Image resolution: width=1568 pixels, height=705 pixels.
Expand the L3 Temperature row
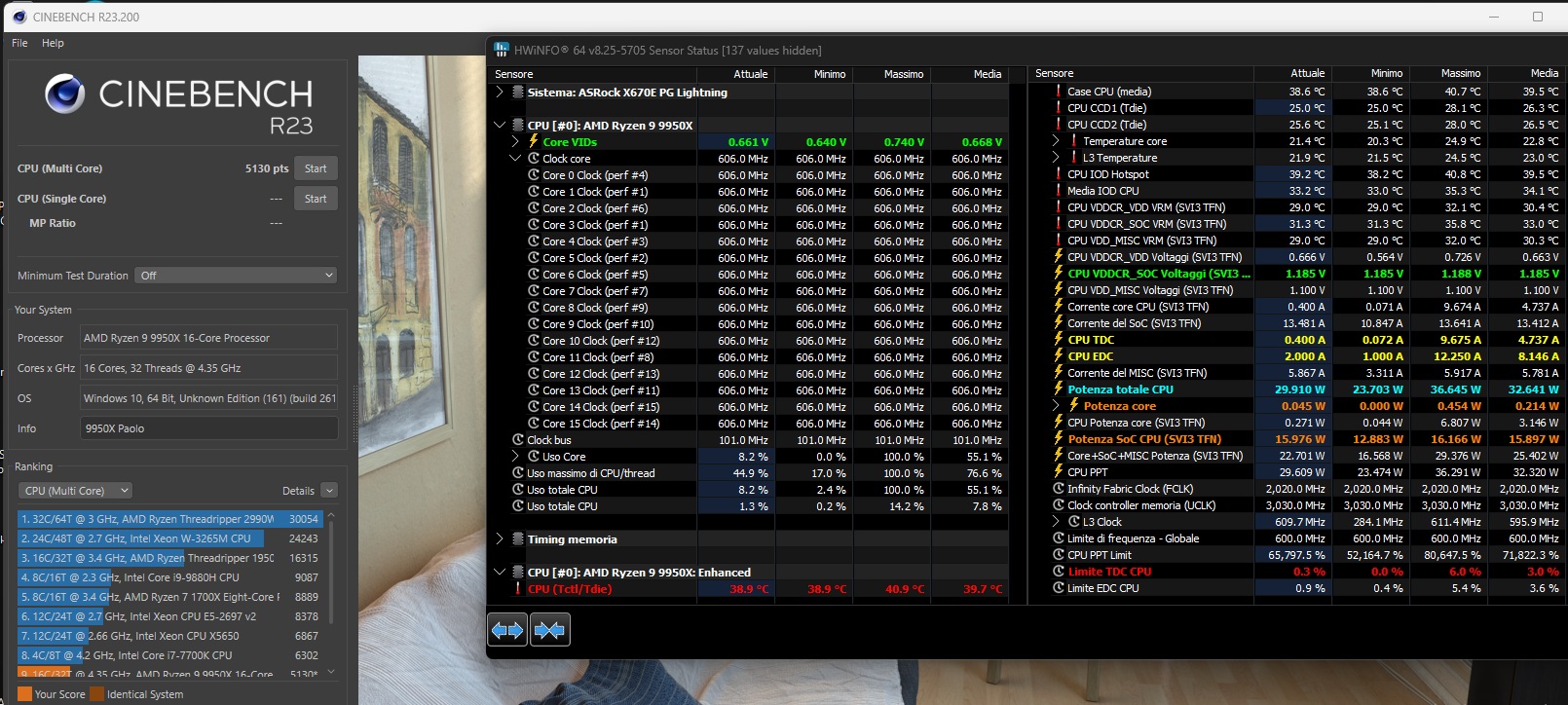tap(1056, 158)
